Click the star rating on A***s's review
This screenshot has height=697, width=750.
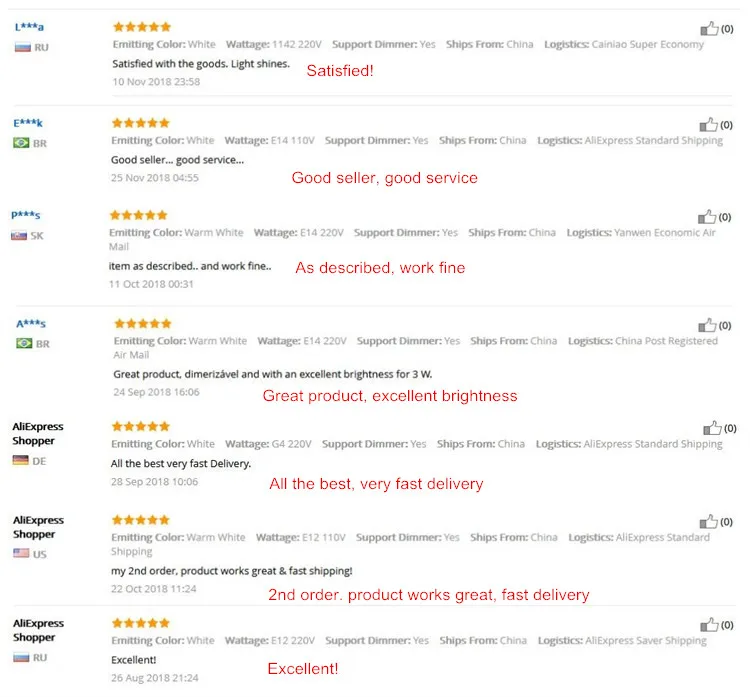pyautogui.click(x=143, y=324)
